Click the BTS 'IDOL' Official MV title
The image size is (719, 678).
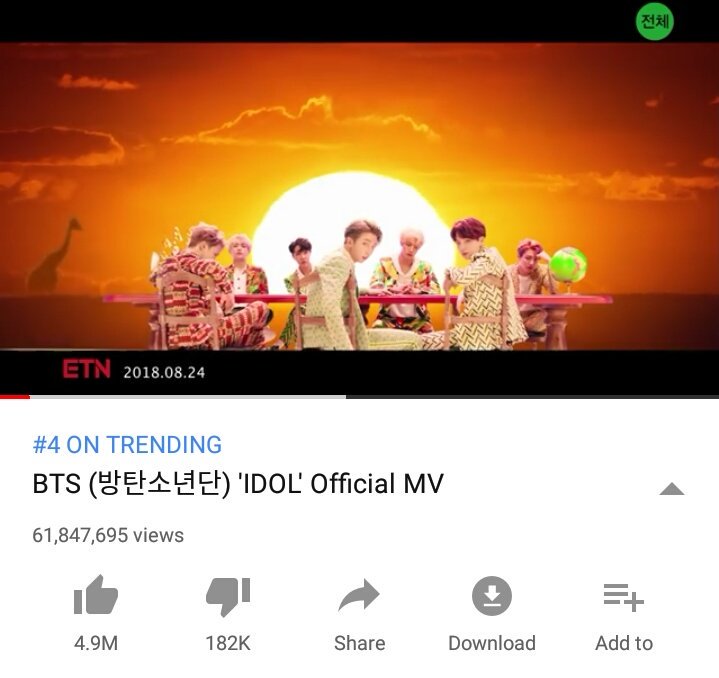tap(238, 484)
